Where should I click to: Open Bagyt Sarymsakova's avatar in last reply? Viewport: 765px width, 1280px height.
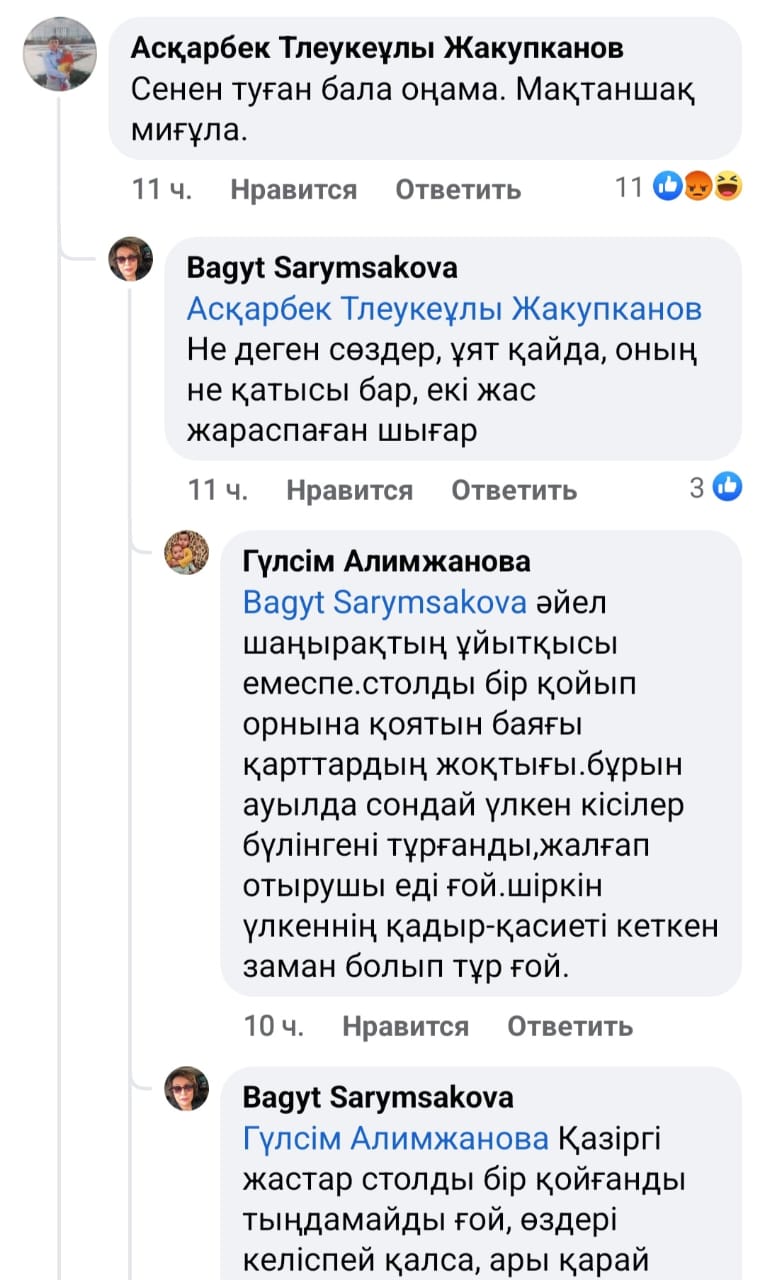coord(187,1088)
